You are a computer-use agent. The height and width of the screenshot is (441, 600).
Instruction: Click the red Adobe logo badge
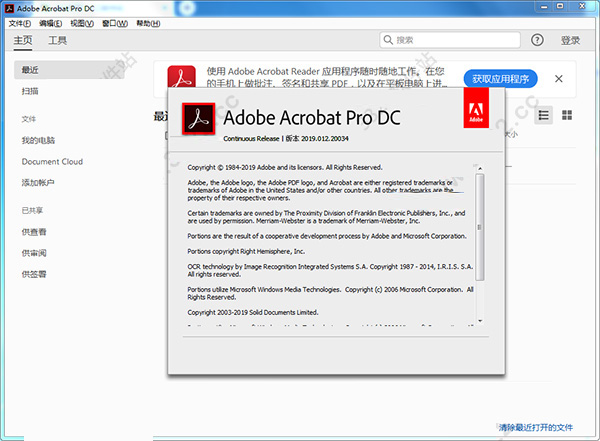tap(476, 108)
